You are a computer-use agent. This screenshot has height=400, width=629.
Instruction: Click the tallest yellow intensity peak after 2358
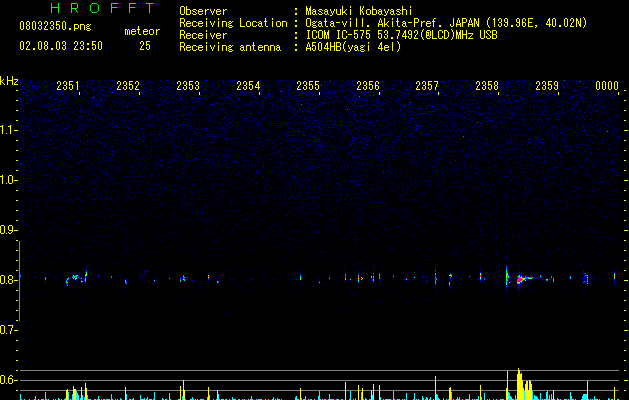(x=518, y=384)
